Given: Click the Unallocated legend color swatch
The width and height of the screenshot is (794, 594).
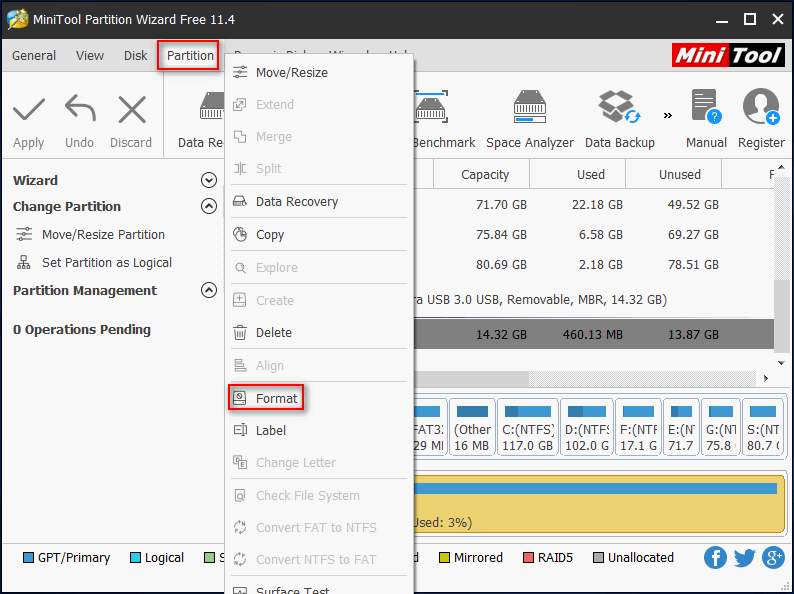Looking at the screenshot, I should (599, 558).
